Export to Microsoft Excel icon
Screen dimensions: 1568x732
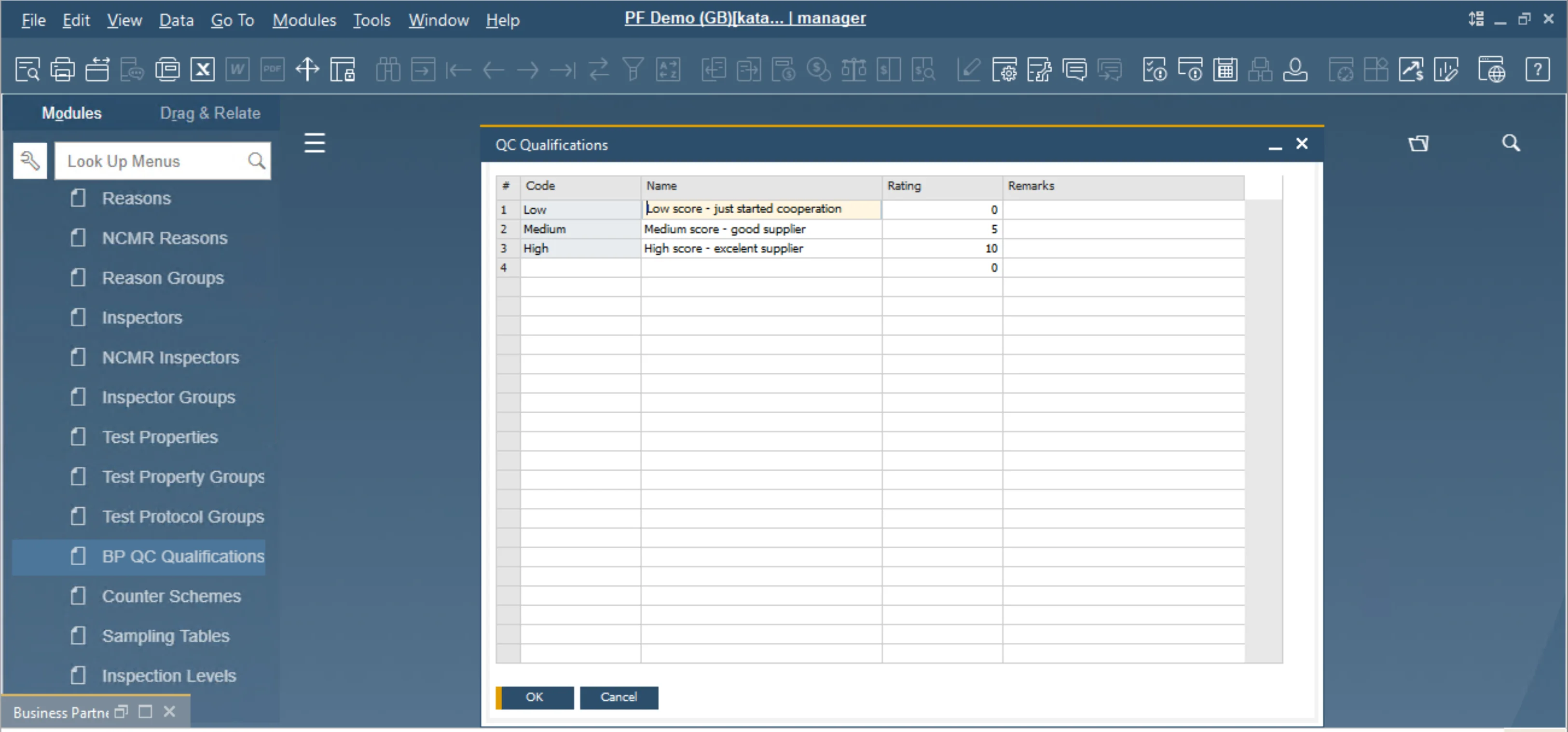202,69
